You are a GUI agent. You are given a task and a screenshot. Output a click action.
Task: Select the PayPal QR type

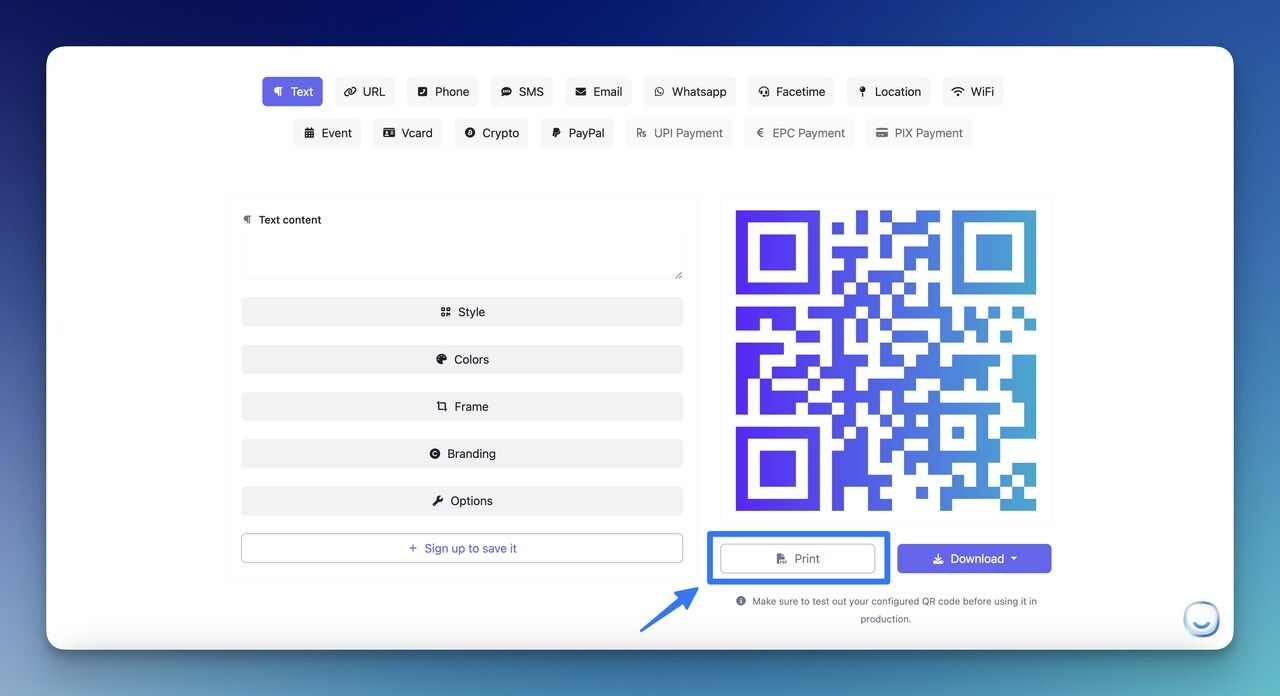pyautogui.click(x=577, y=133)
